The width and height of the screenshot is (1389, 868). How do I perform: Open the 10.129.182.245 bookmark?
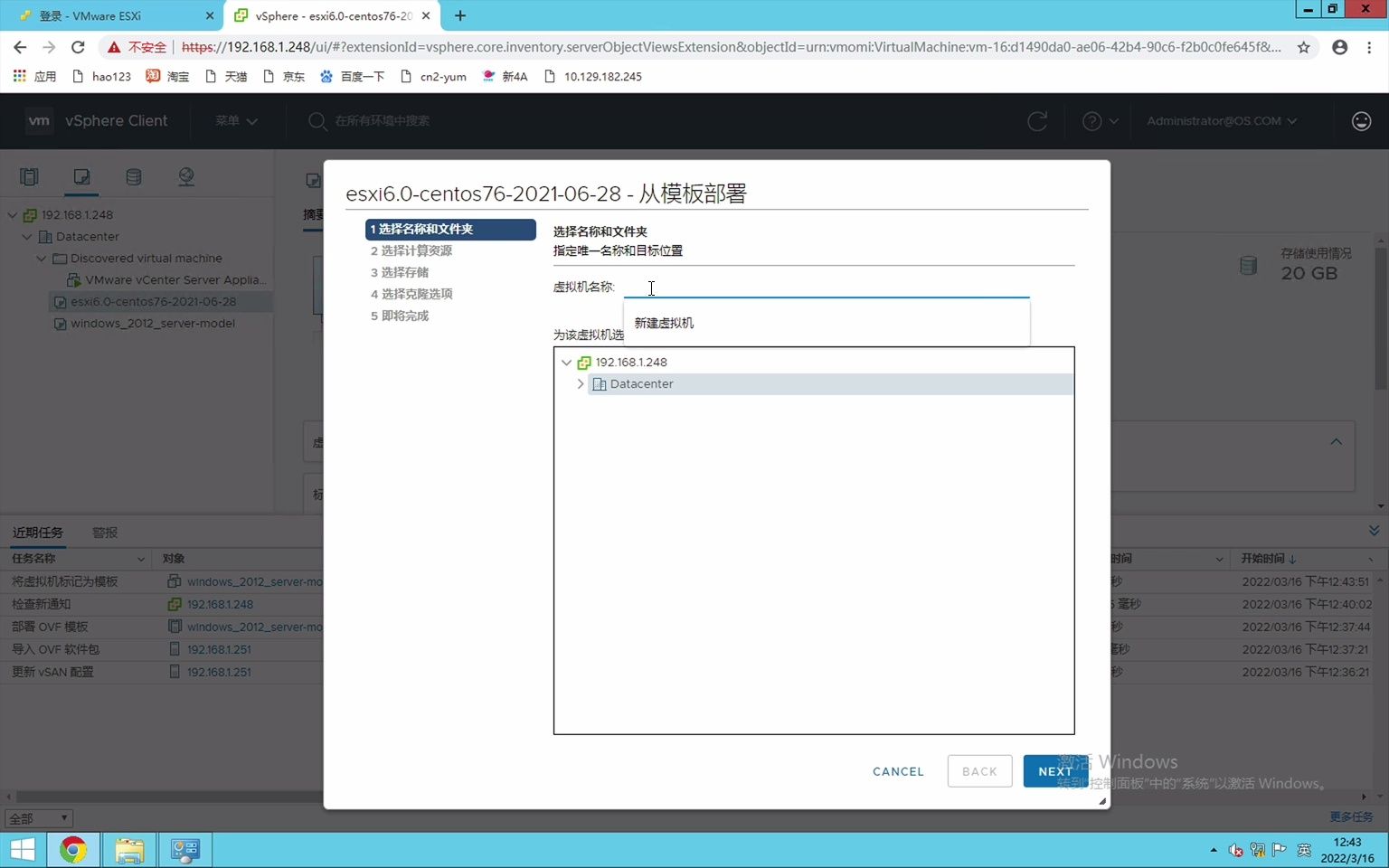tap(593, 76)
